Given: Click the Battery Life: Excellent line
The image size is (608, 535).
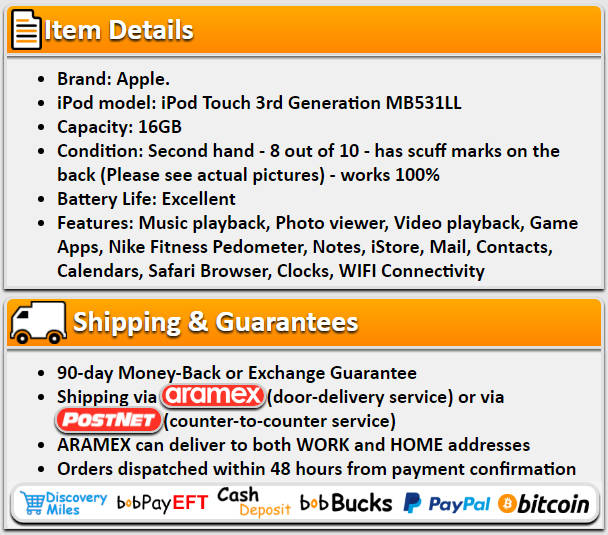Looking at the screenshot, I should 146,199.
